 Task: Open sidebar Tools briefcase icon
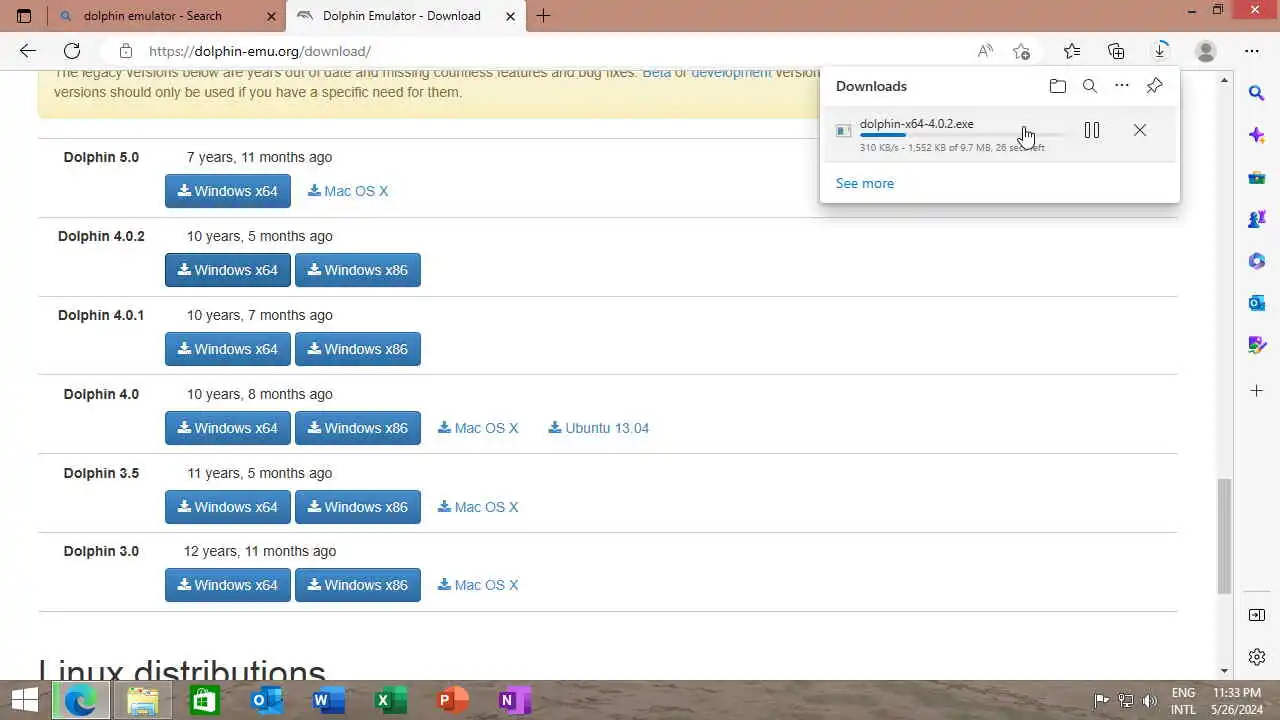click(1257, 178)
